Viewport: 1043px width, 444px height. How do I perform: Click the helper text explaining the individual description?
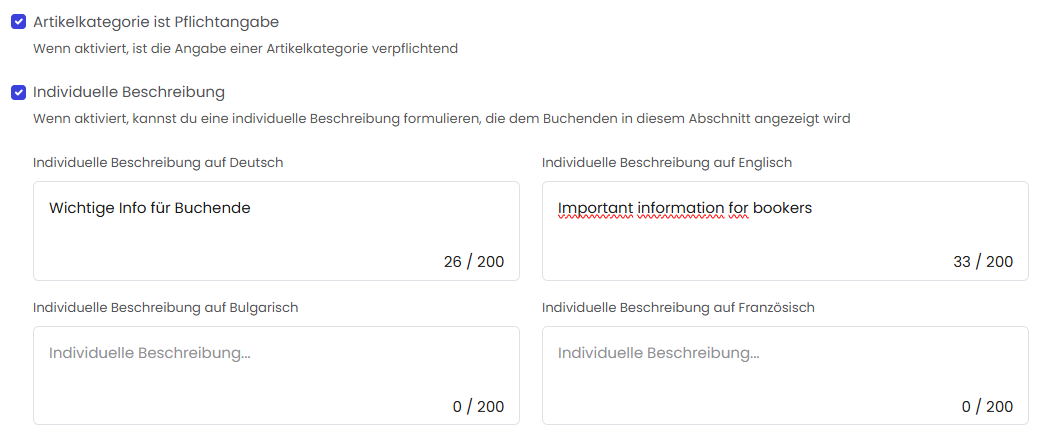click(x=441, y=119)
